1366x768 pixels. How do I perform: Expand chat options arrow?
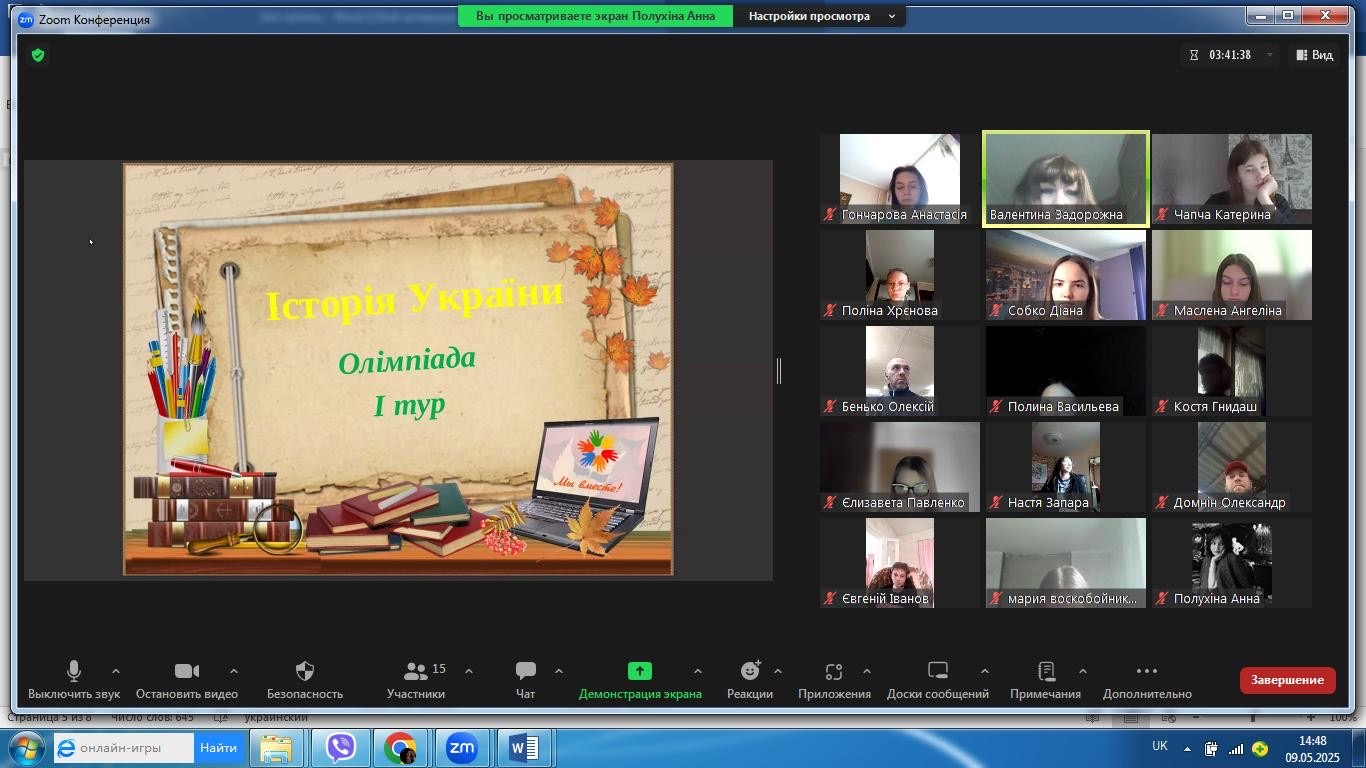tap(559, 672)
